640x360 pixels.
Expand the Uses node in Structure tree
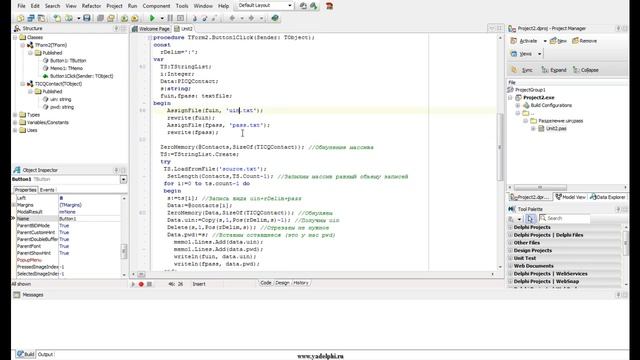click(x=15, y=130)
